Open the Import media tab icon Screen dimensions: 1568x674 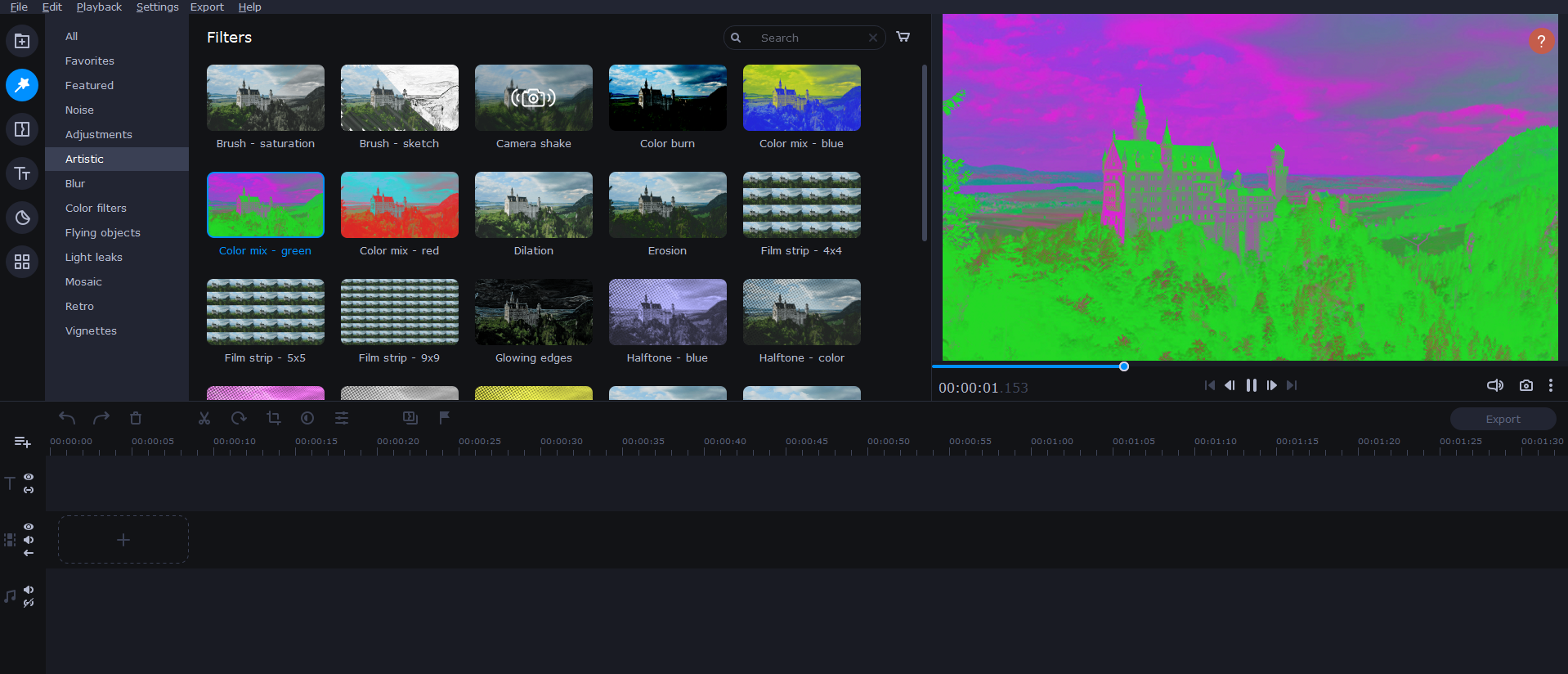(22, 41)
